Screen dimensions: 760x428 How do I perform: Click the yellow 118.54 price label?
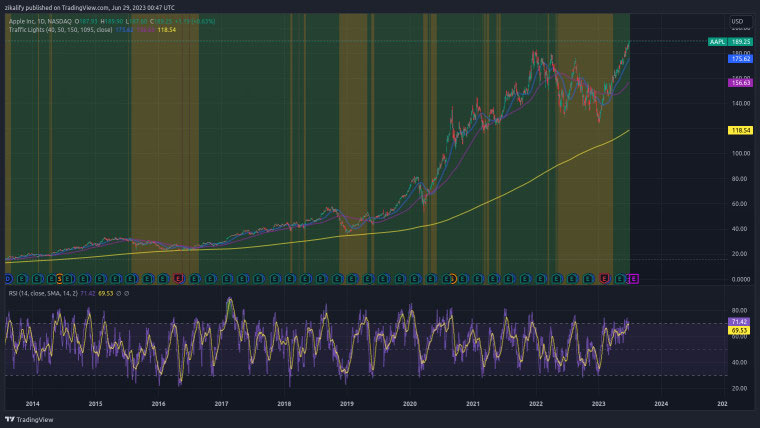pyautogui.click(x=741, y=130)
